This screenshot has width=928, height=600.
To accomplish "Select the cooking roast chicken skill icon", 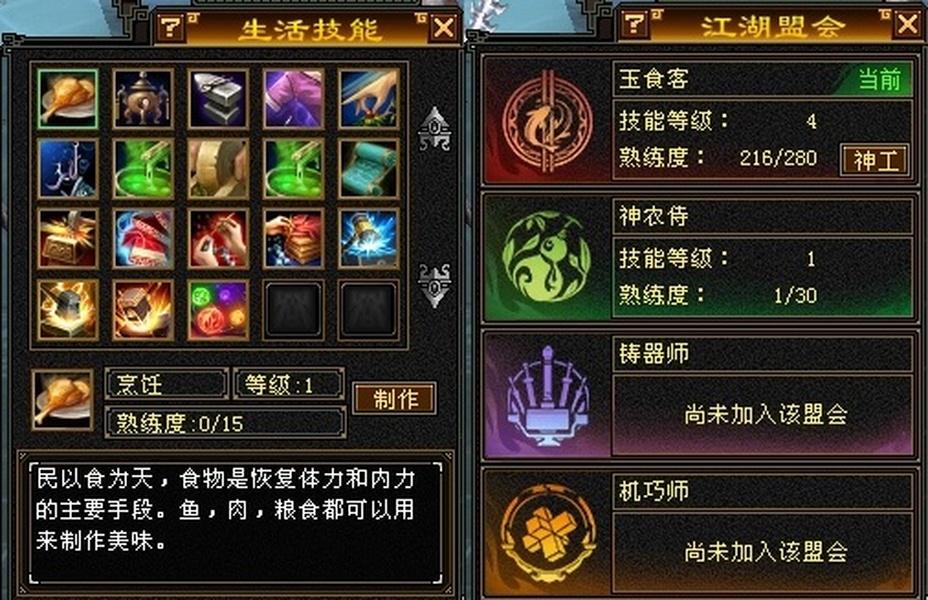I will pyautogui.click(x=67, y=98).
